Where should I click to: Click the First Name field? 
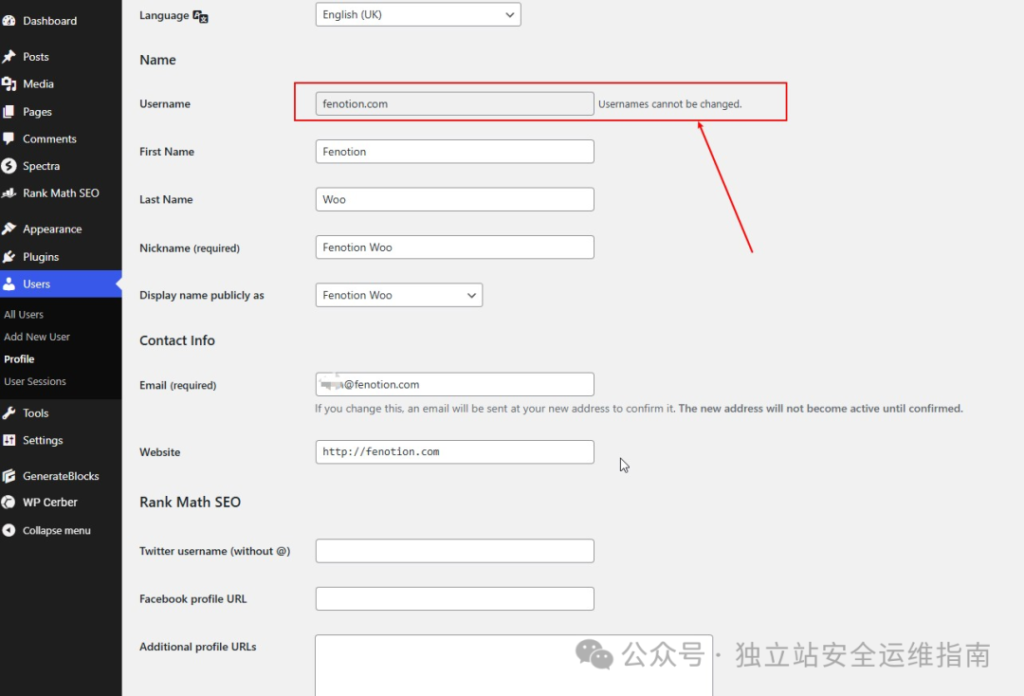455,151
